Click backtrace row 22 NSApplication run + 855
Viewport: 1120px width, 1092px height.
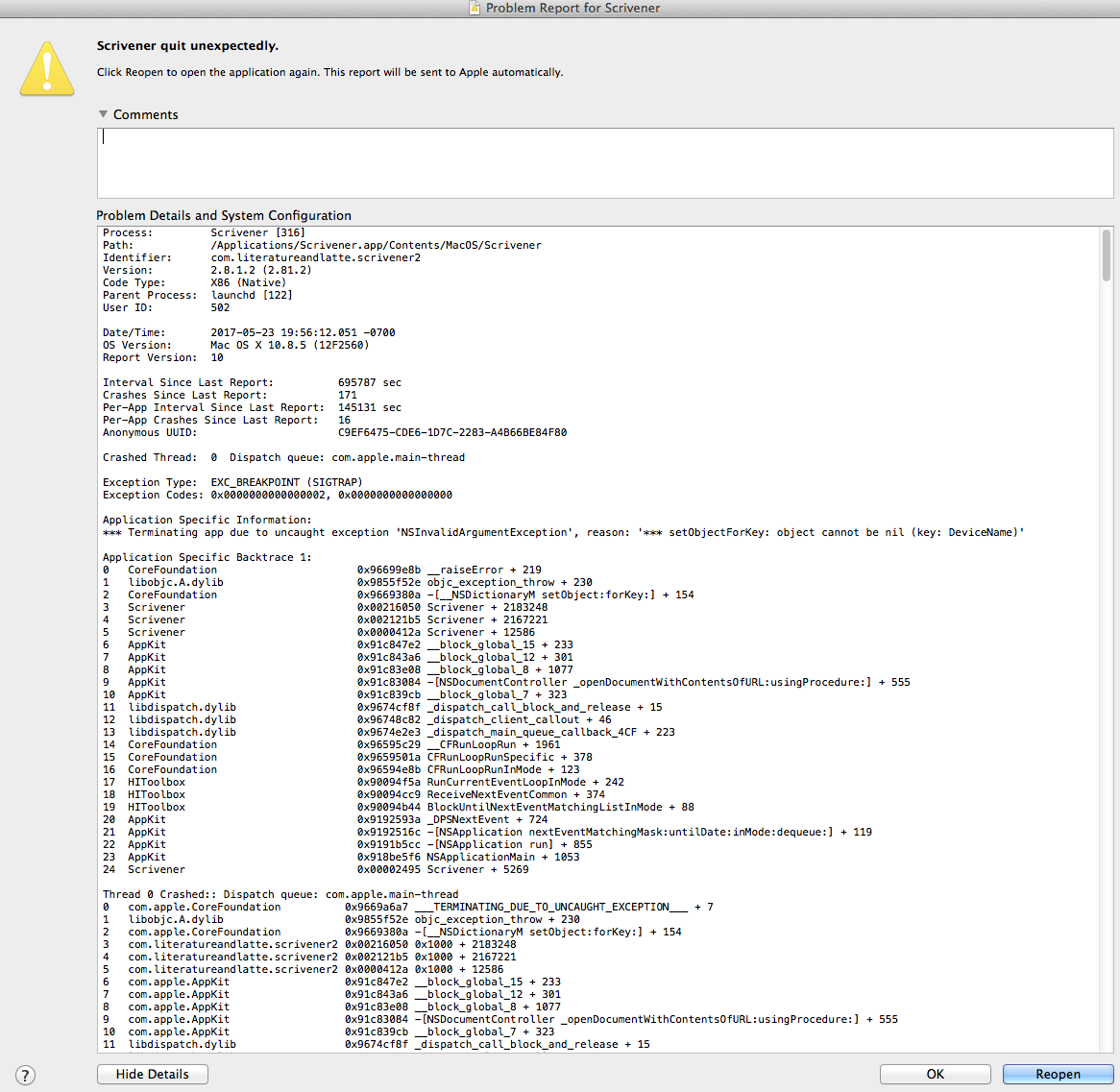point(347,845)
